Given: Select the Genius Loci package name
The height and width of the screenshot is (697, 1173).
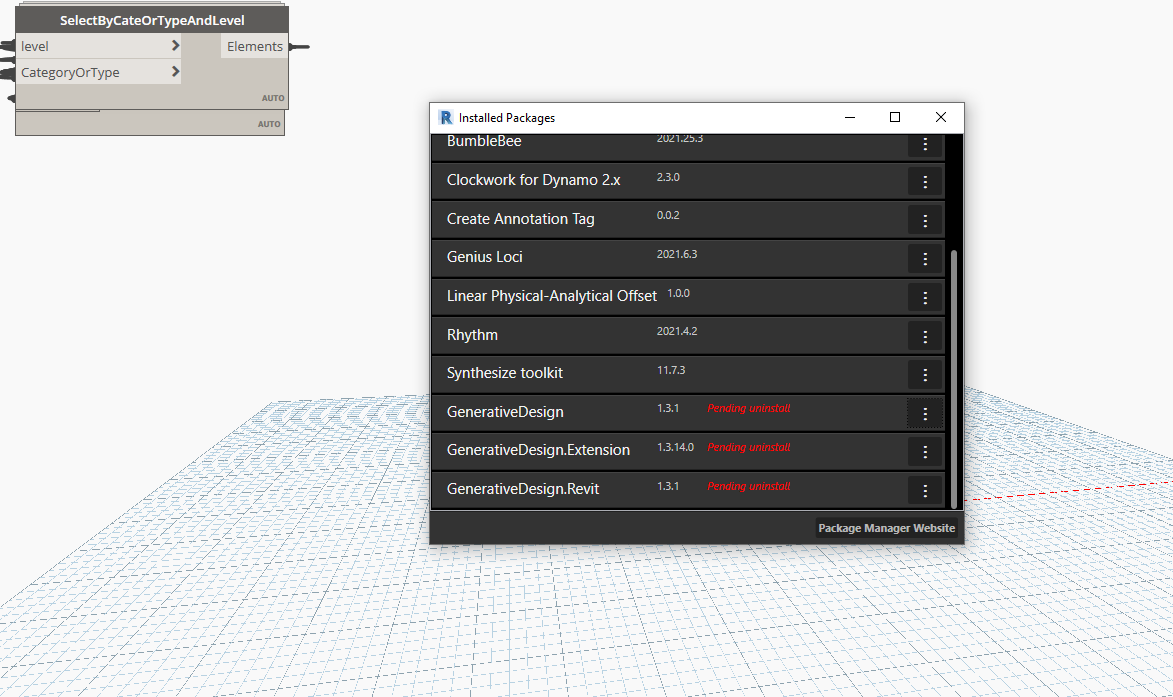Looking at the screenshot, I should (485, 257).
